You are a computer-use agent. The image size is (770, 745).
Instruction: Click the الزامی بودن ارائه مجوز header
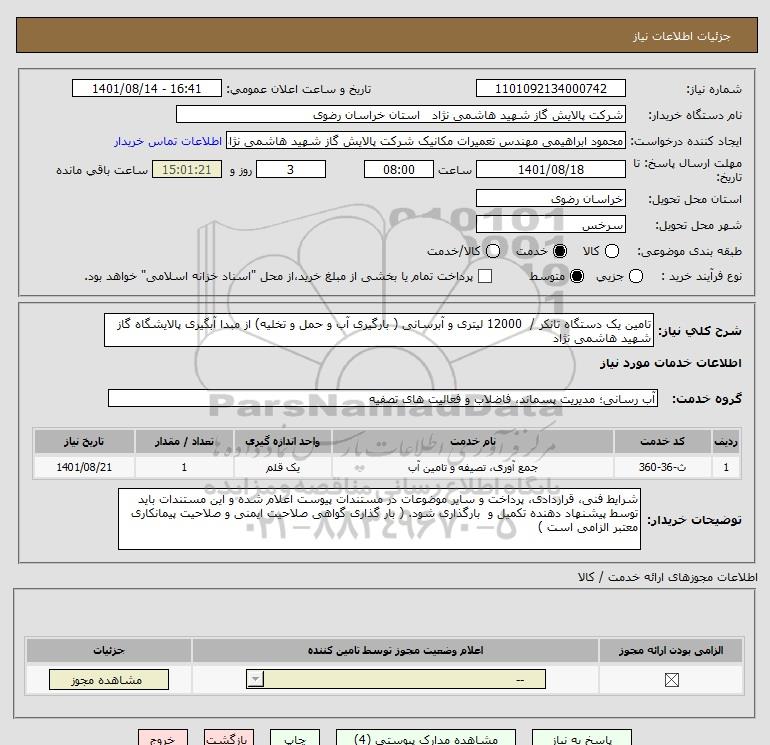pyautogui.click(x=671, y=650)
